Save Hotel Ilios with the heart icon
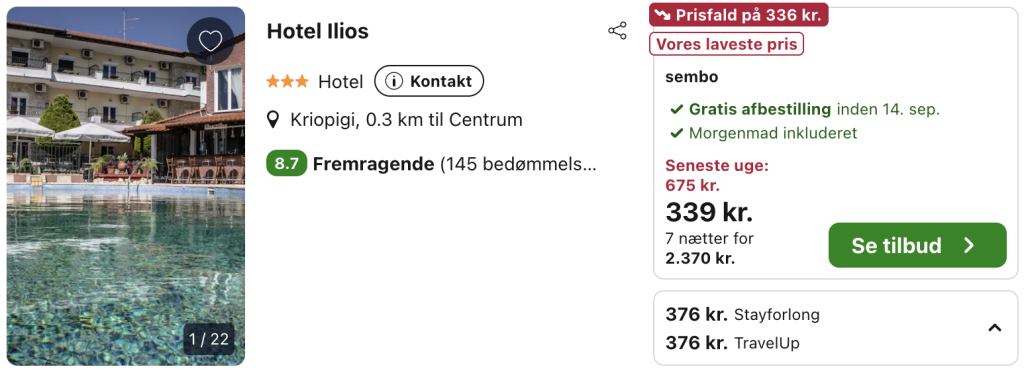The height and width of the screenshot is (375, 1024). (x=210, y=41)
